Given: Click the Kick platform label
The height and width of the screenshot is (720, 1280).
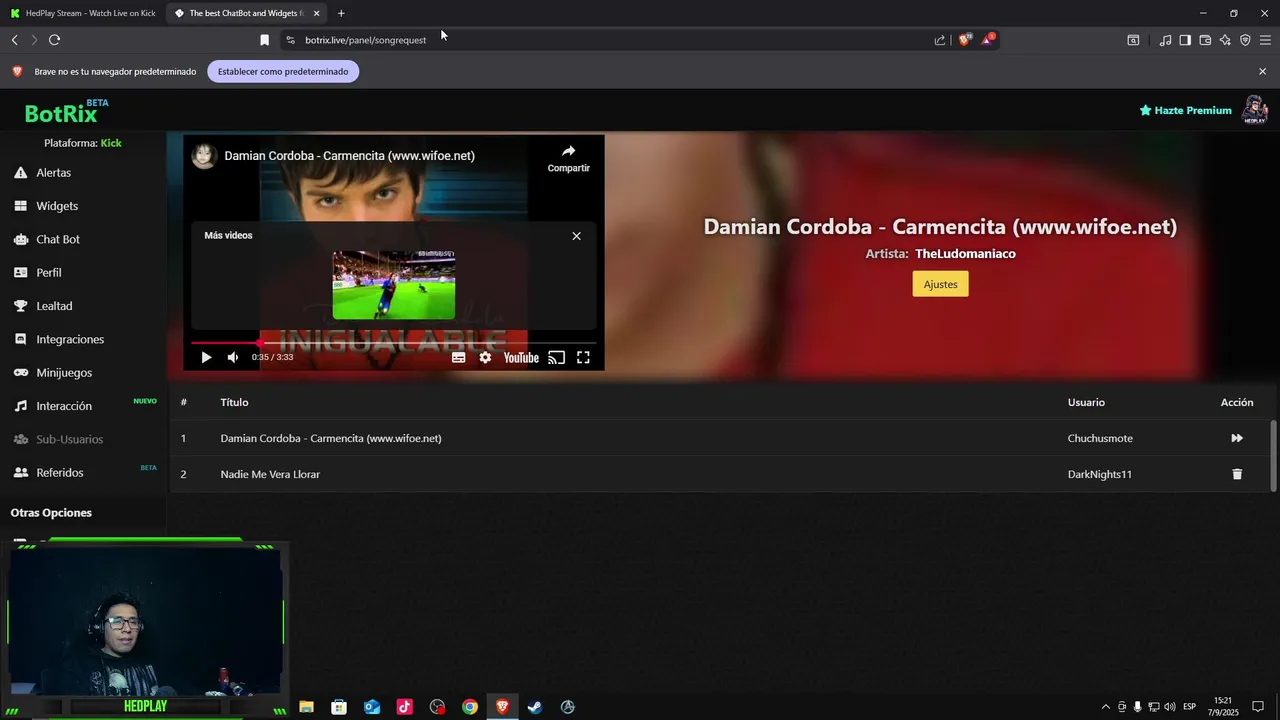Looking at the screenshot, I should (x=111, y=143).
